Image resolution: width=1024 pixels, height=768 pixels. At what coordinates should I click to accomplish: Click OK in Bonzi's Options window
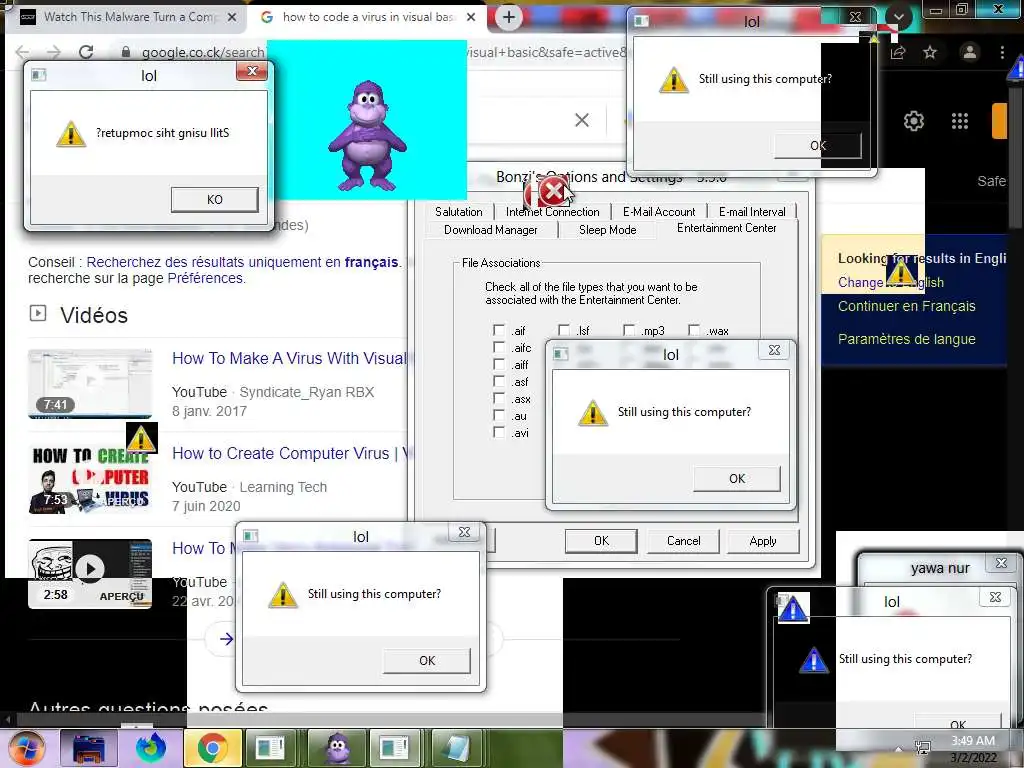click(x=601, y=541)
